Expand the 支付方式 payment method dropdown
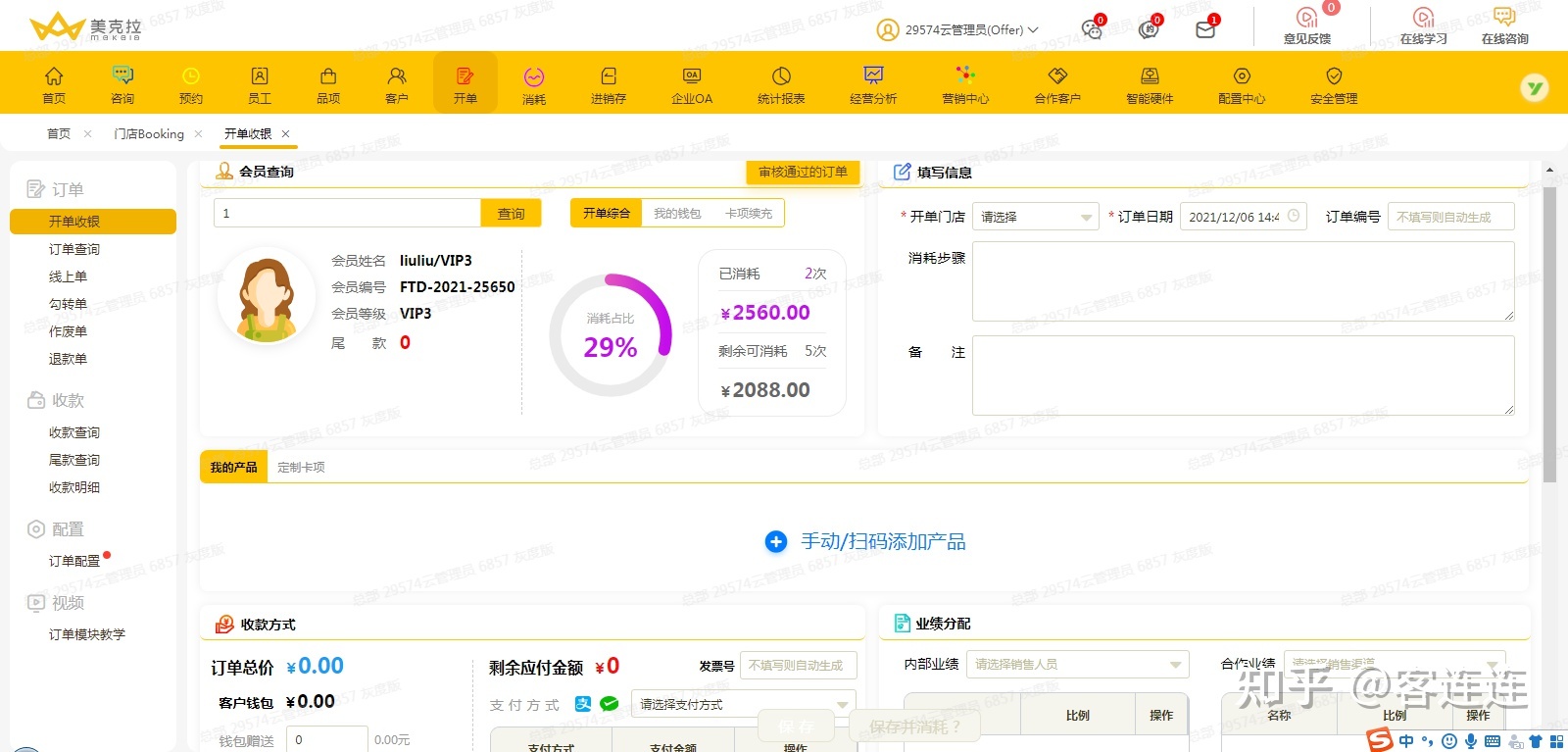 743,704
